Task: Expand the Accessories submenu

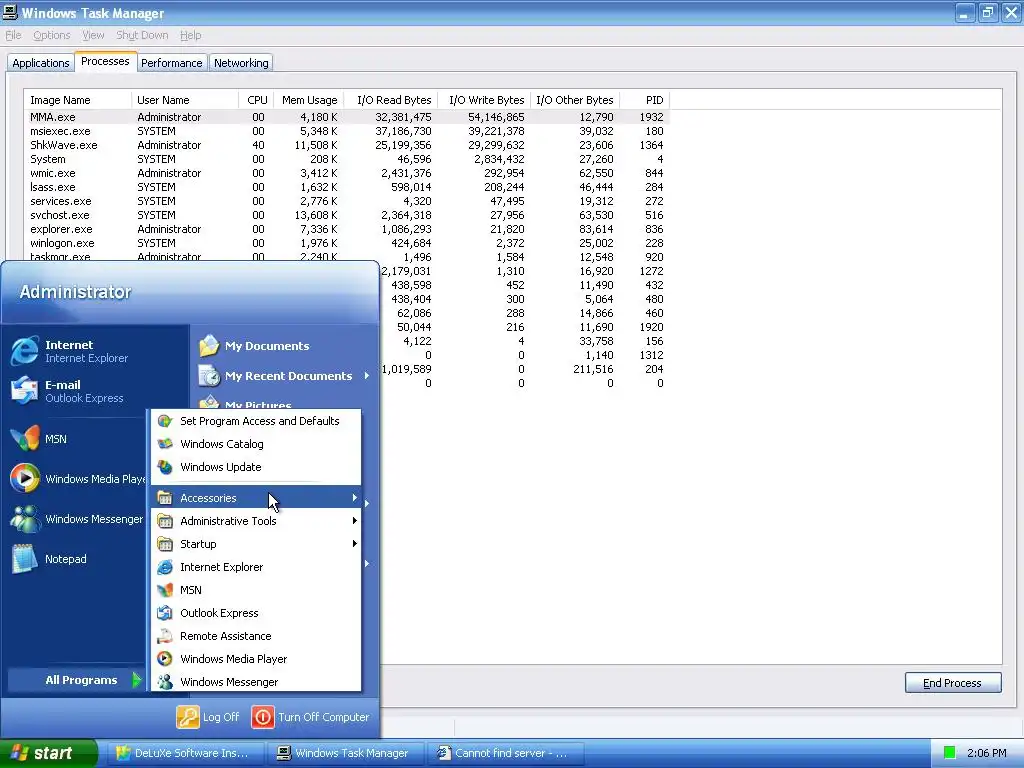Action: 256,498
